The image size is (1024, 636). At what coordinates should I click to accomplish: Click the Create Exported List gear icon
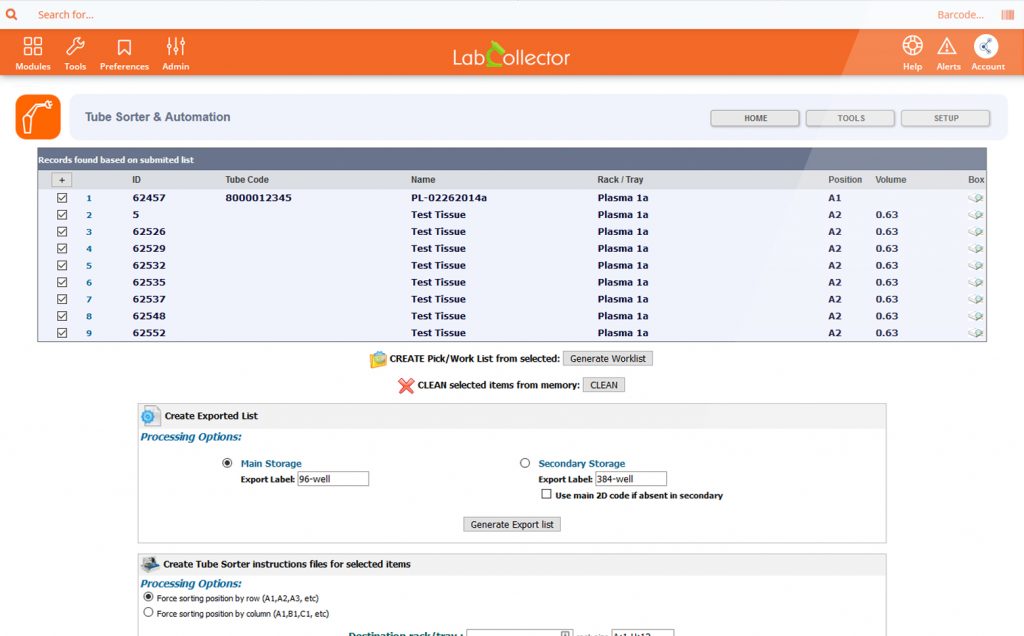[149, 416]
